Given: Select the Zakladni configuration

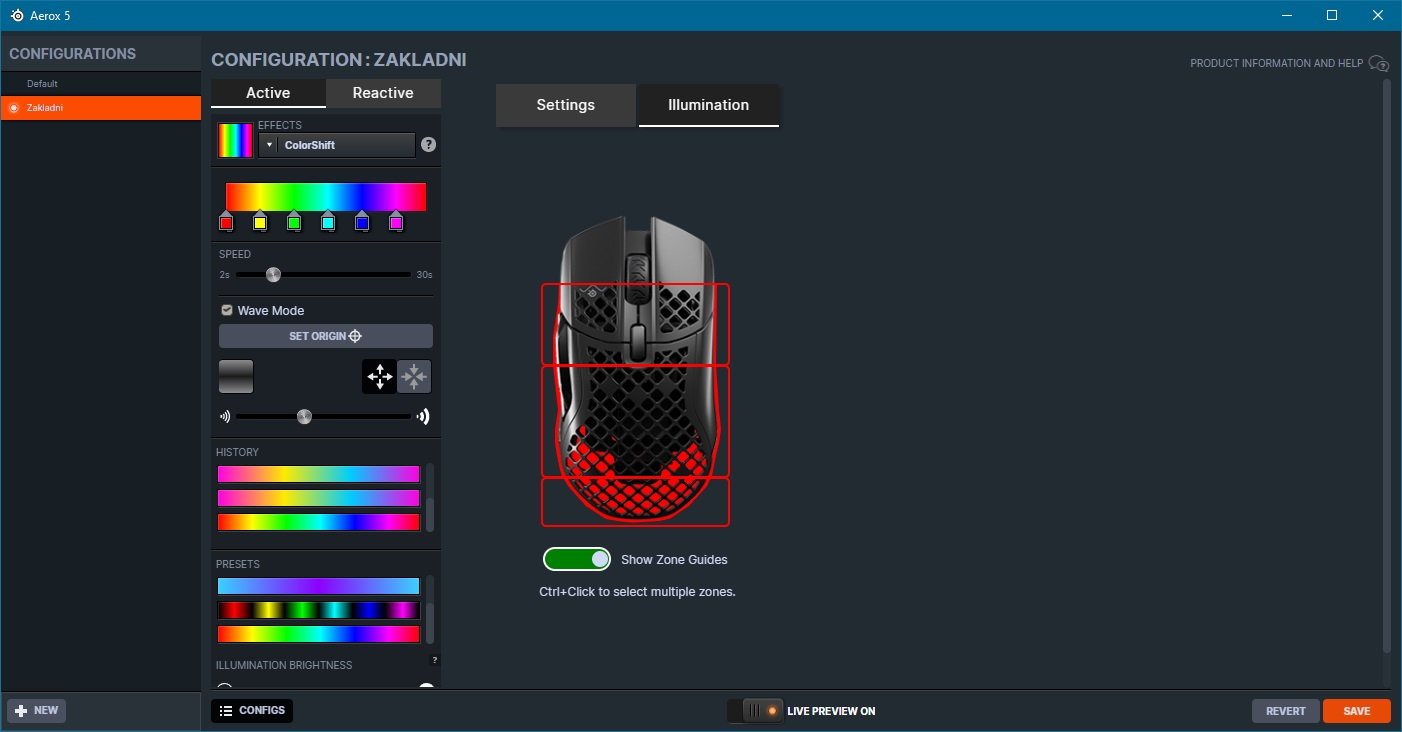Looking at the screenshot, I should point(100,108).
